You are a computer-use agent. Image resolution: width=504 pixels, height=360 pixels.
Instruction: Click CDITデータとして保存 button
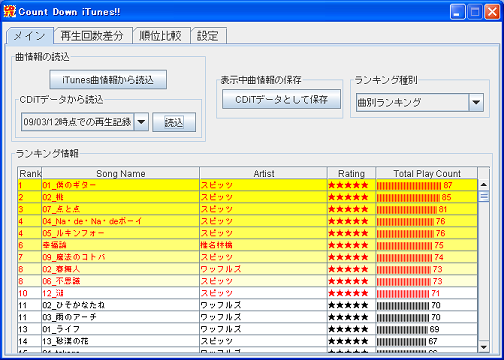pos(282,99)
